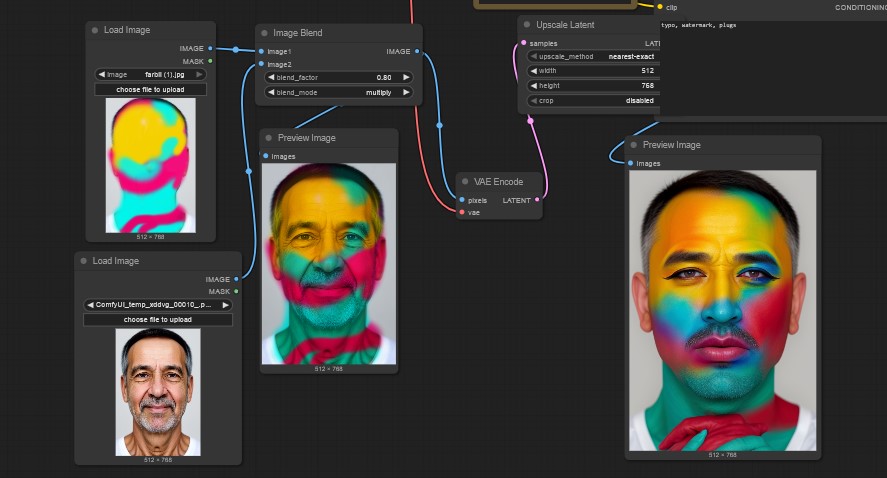The height and width of the screenshot is (478, 887).
Task: Collapse the middle Preview Image node with its title dot
Action: tap(269, 137)
